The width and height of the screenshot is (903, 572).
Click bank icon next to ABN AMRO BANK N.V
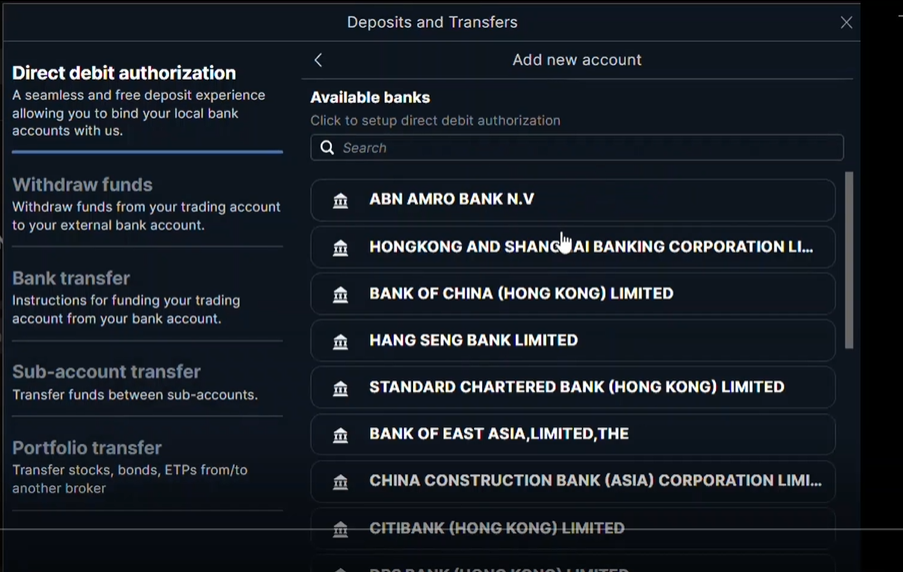340,200
